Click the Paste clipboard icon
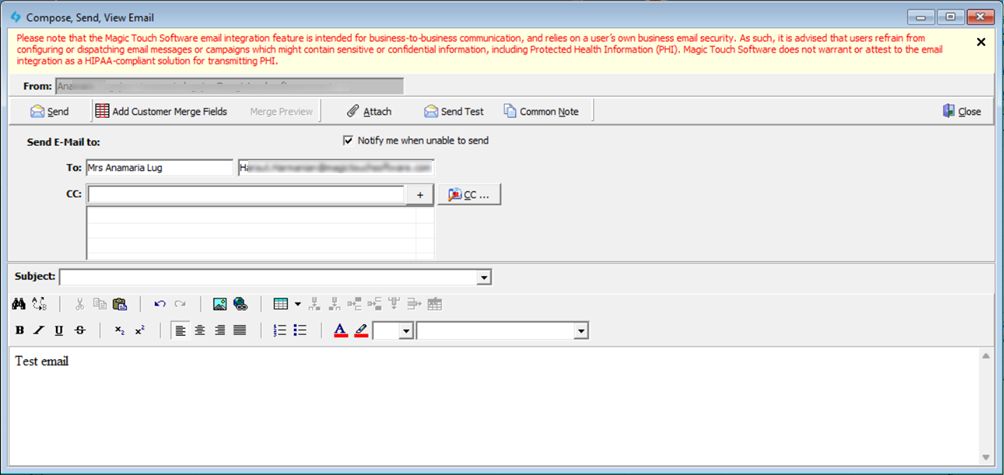Viewport: 1004px width, 475px height. tap(120, 304)
